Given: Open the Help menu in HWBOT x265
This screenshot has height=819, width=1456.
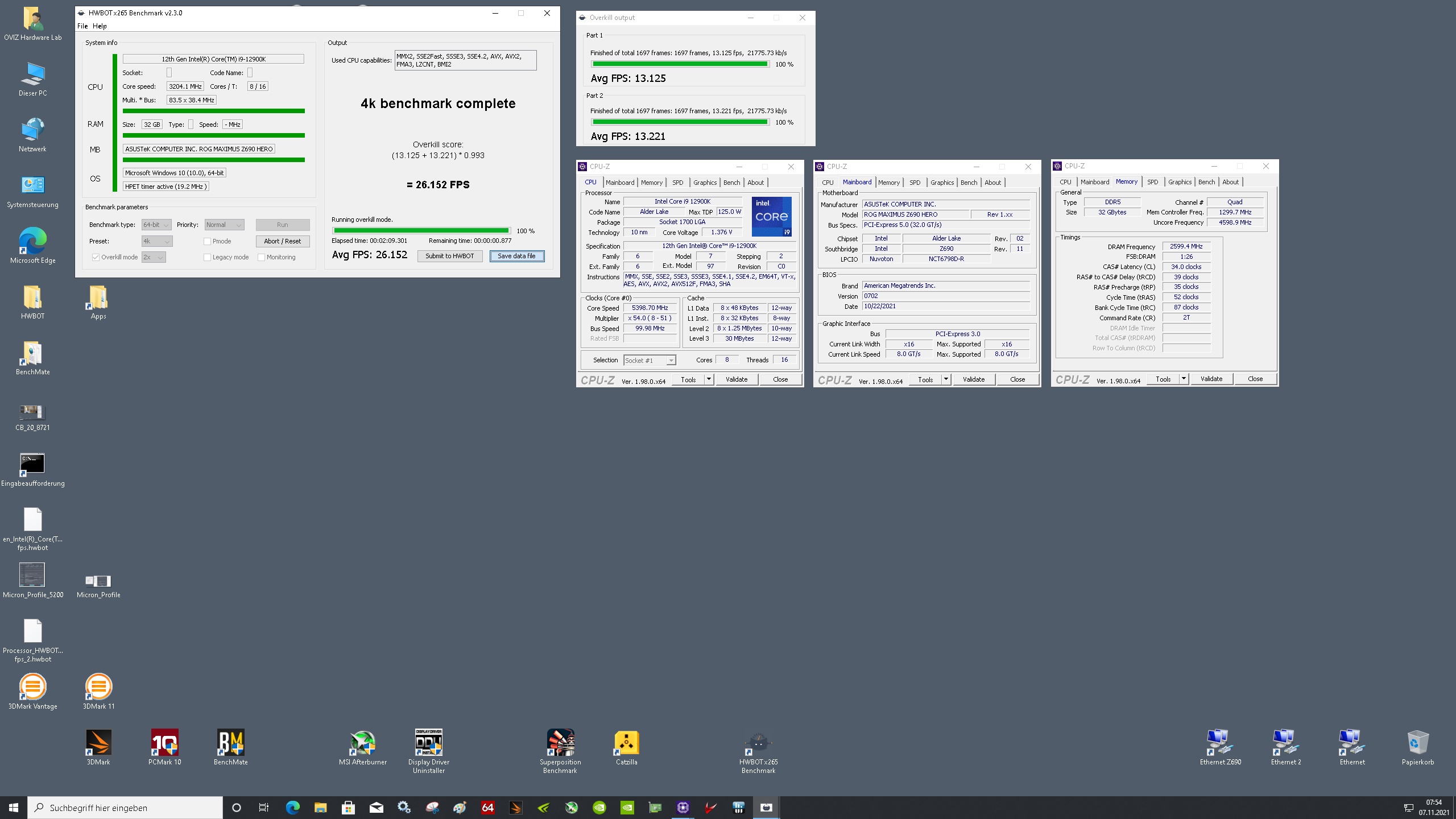Looking at the screenshot, I should pos(100,26).
